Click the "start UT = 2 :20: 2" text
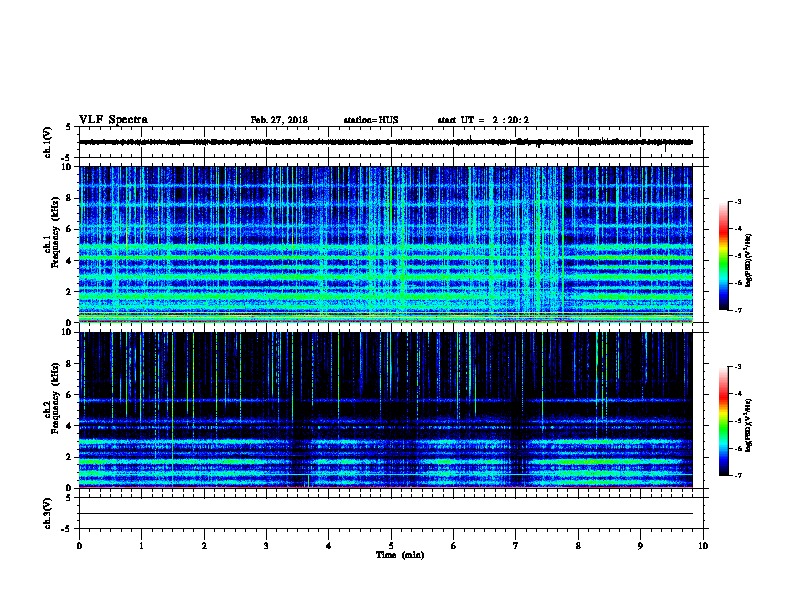Image resolution: width=792 pixels, height=612 pixels. click(x=483, y=120)
